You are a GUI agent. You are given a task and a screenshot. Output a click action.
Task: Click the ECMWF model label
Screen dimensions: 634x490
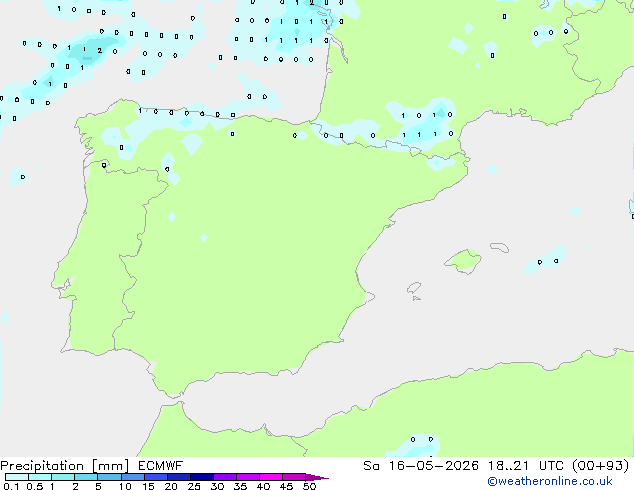(x=161, y=466)
